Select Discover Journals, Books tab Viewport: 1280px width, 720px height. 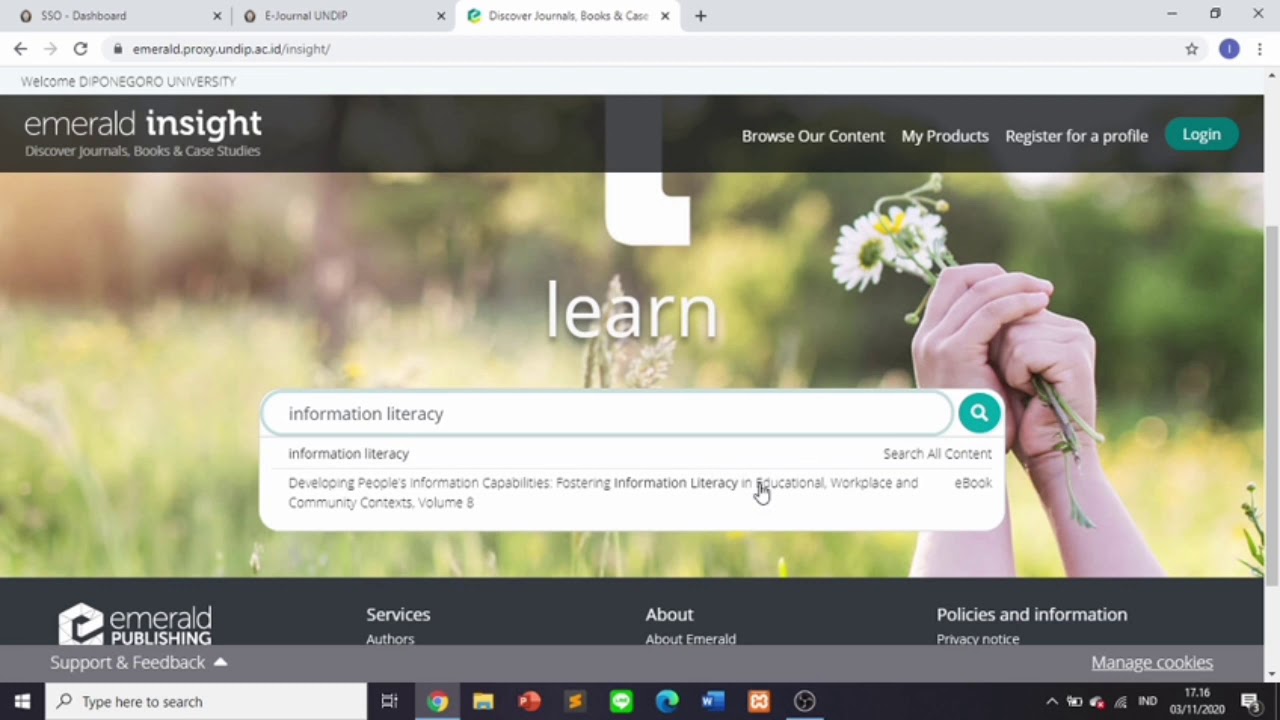[x=567, y=16]
